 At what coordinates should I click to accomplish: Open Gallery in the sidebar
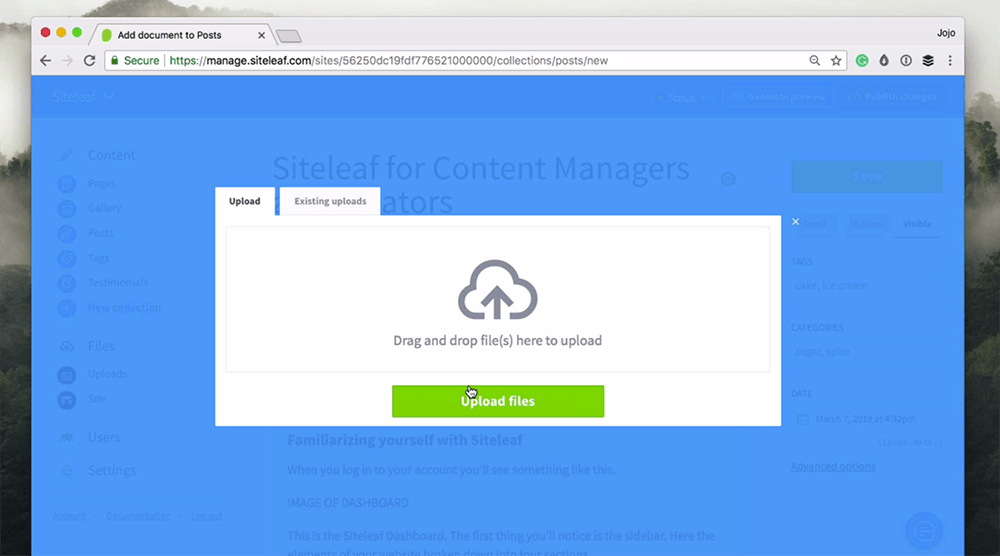point(105,208)
